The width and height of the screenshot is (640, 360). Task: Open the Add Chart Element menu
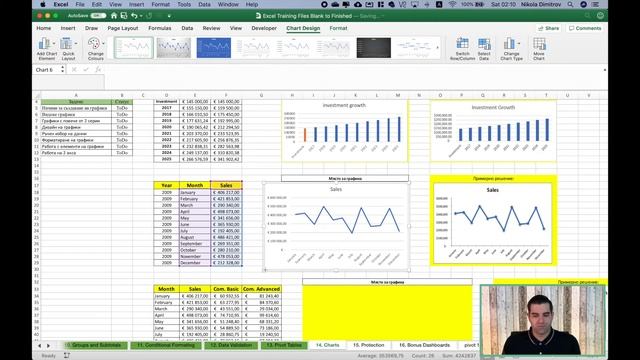click(x=47, y=49)
